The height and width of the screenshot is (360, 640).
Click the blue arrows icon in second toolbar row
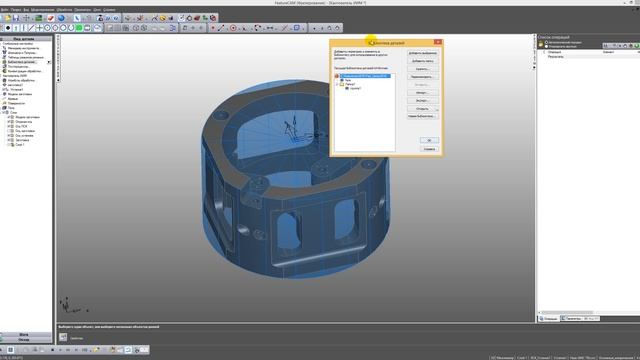tap(173, 28)
